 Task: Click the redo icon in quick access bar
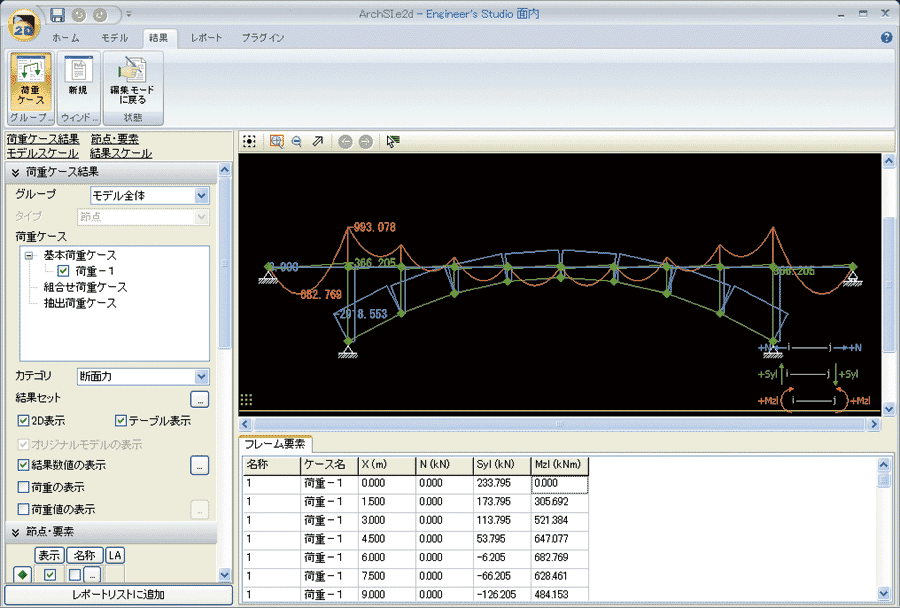point(100,16)
